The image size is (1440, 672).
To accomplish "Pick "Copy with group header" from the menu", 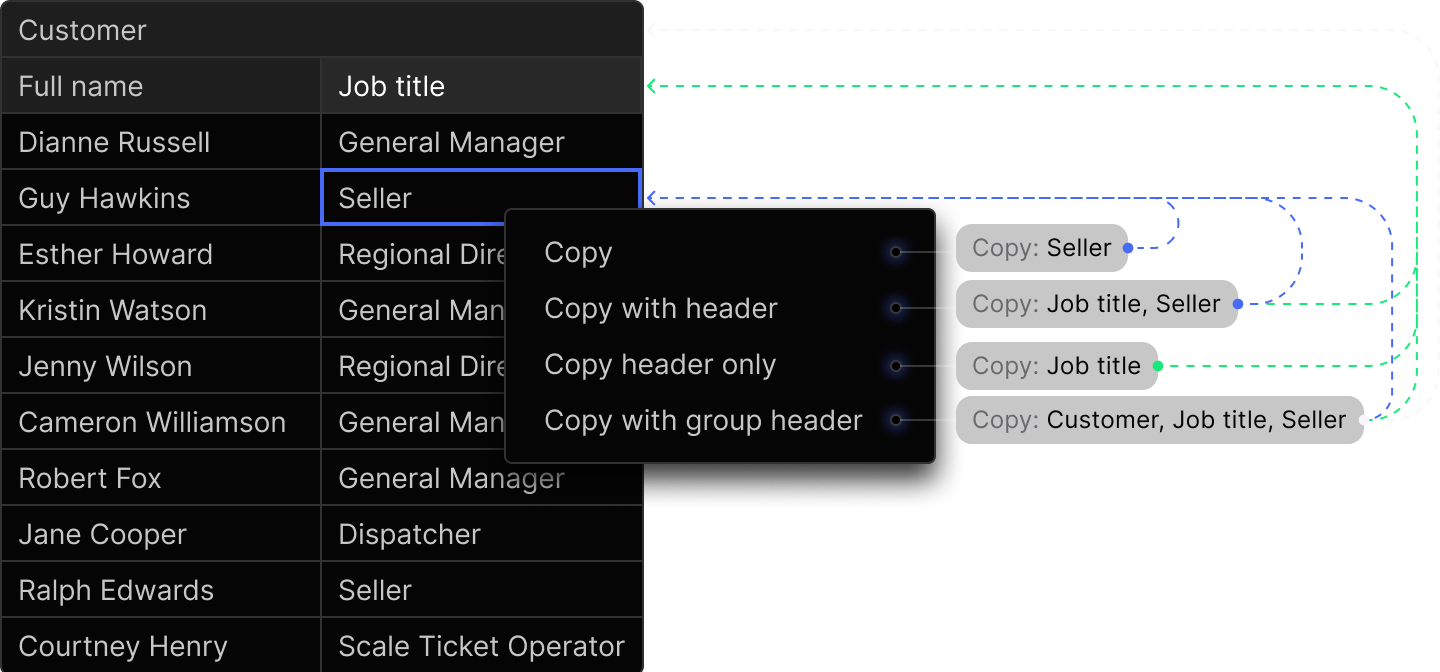I will click(703, 420).
